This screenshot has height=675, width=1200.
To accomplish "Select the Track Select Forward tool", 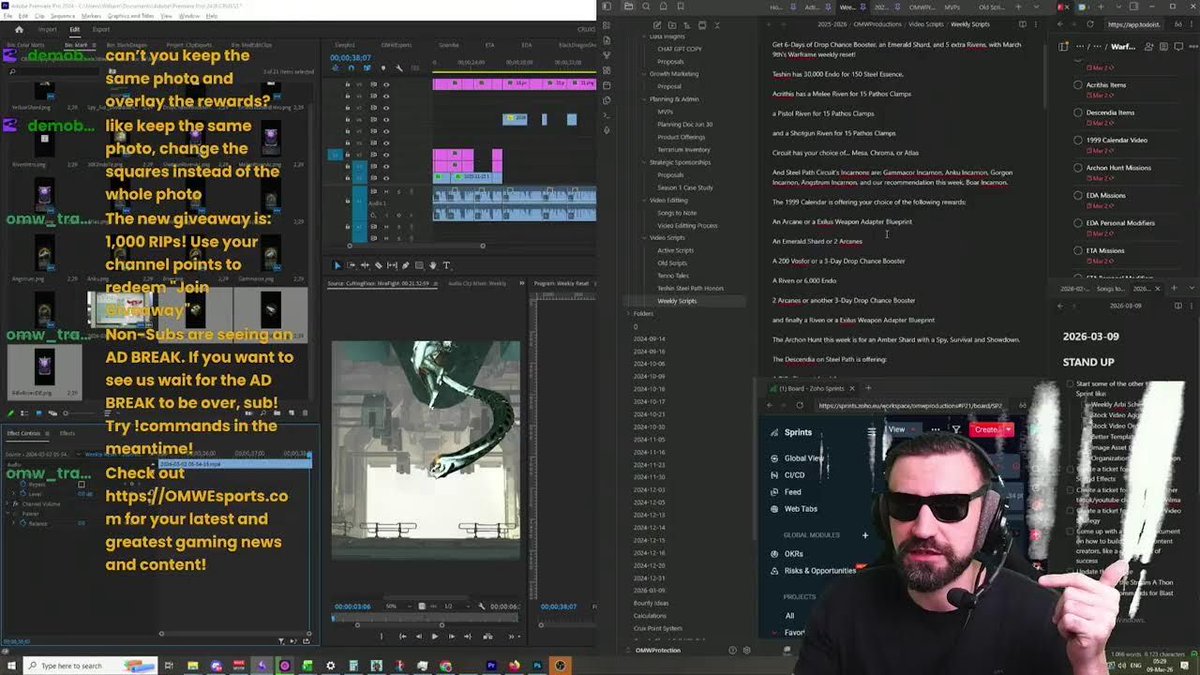I will click(x=351, y=265).
